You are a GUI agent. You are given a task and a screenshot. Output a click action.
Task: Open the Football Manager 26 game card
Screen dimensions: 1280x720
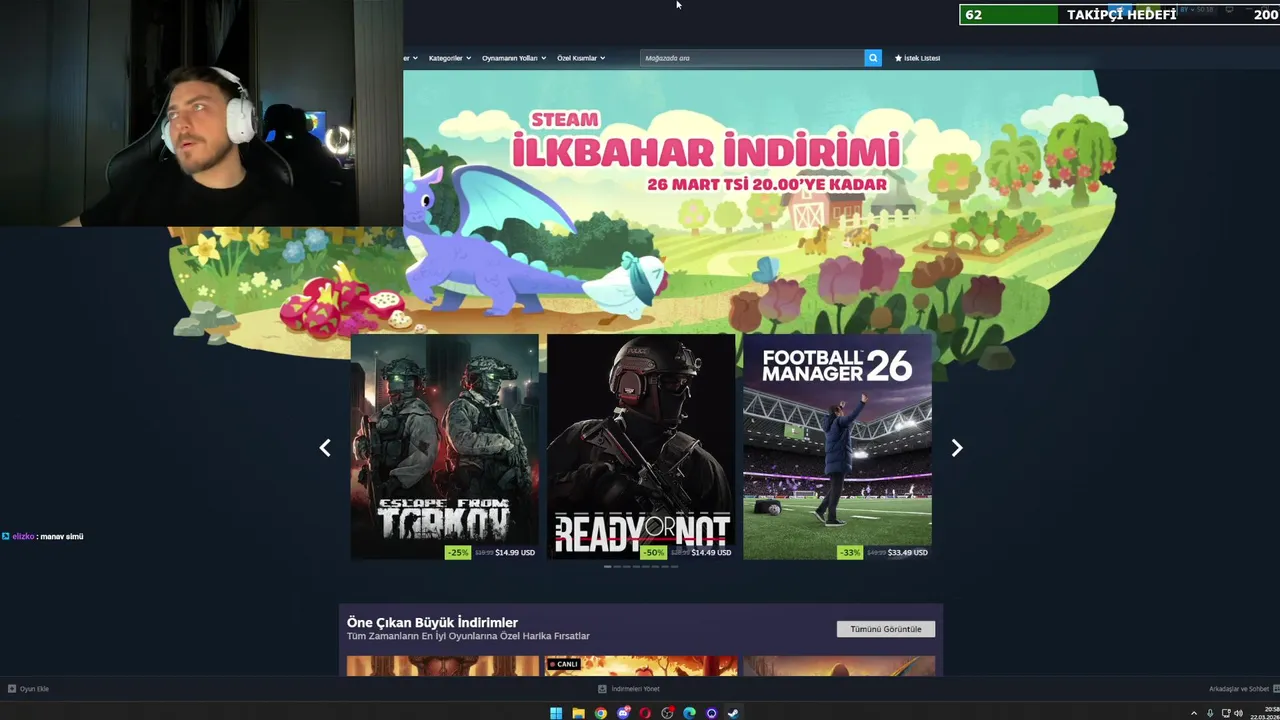pyautogui.click(x=838, y=447)
